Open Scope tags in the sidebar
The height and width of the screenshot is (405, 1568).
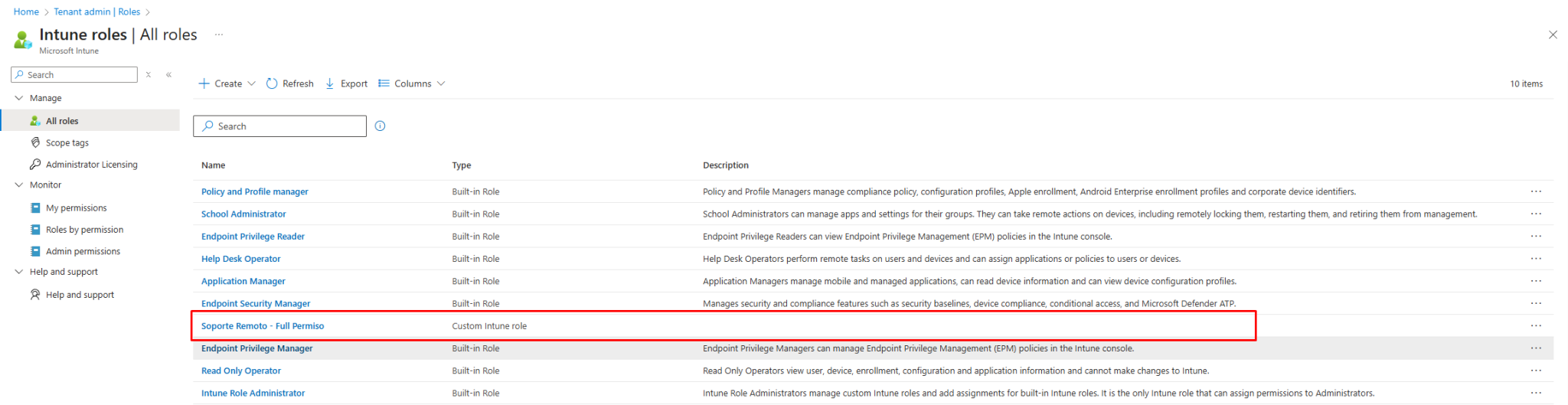point(67,143)
